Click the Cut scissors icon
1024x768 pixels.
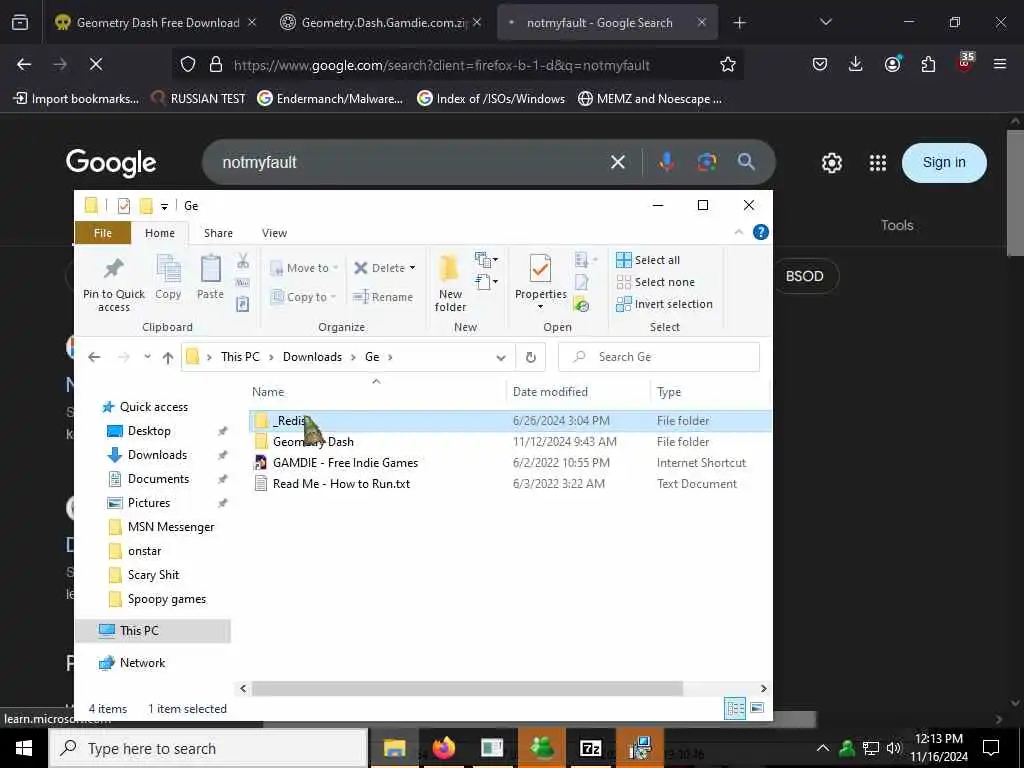tap(243, 261)
